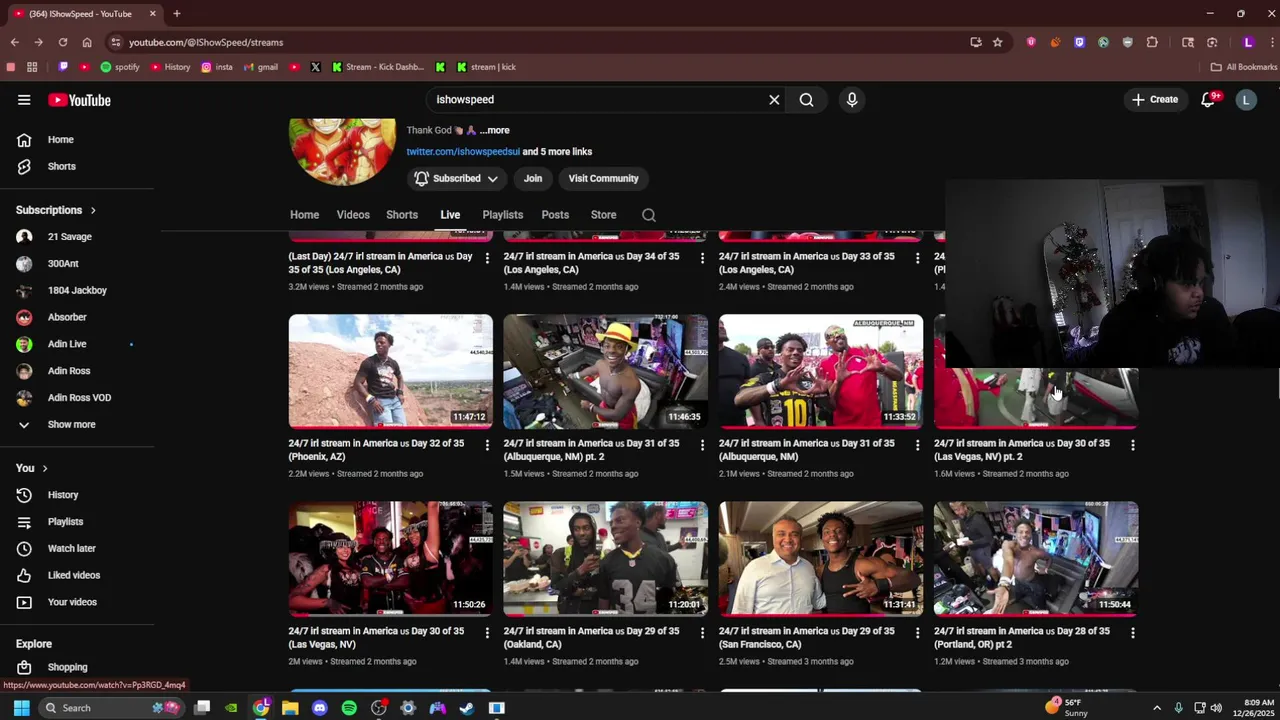Open options menu for Day 32 Phoenix stream
This screenshot has width=1280, height=720.
tap(487, 445)
